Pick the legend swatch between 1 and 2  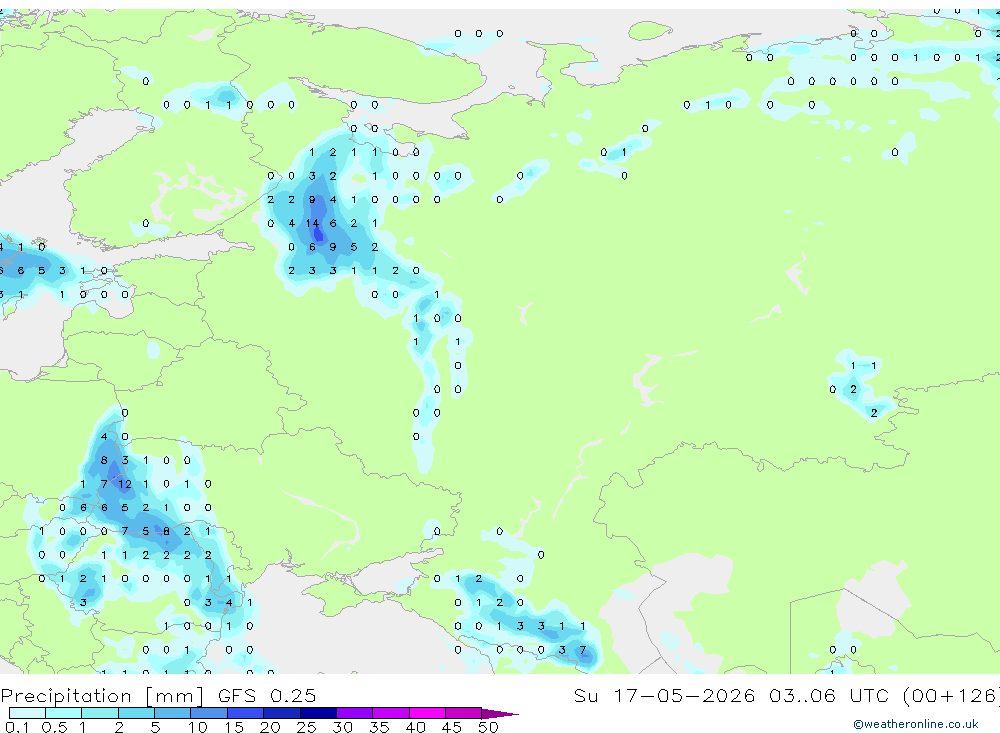point(100,713)
